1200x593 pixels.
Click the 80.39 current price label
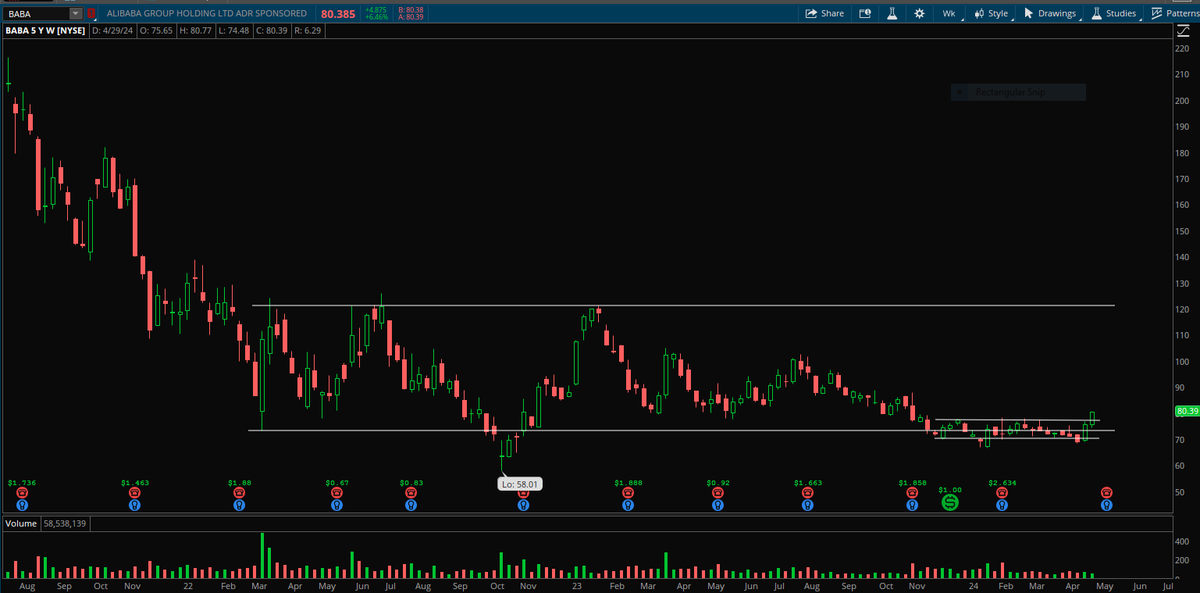[1187, 411]
